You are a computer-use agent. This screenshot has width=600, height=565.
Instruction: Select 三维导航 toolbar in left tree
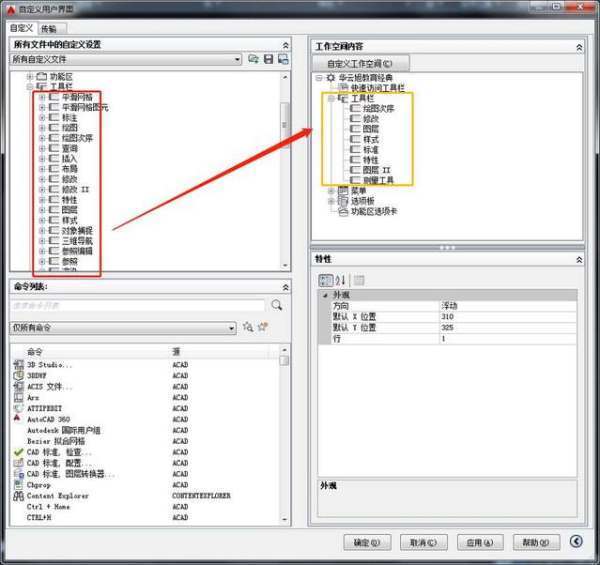[77, 241]
